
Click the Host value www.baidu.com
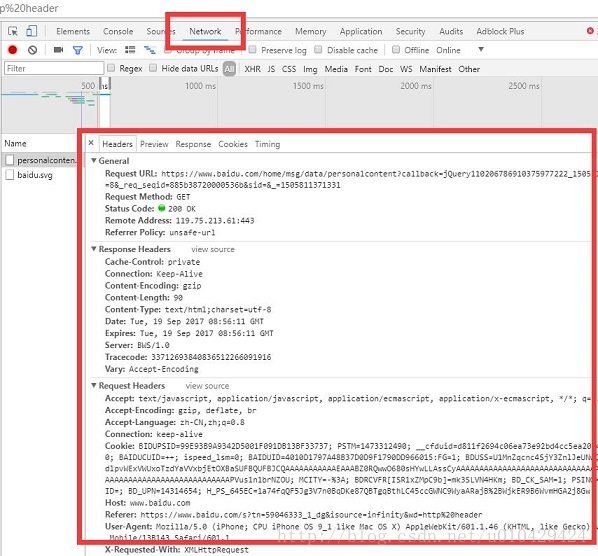pos(160,503)
